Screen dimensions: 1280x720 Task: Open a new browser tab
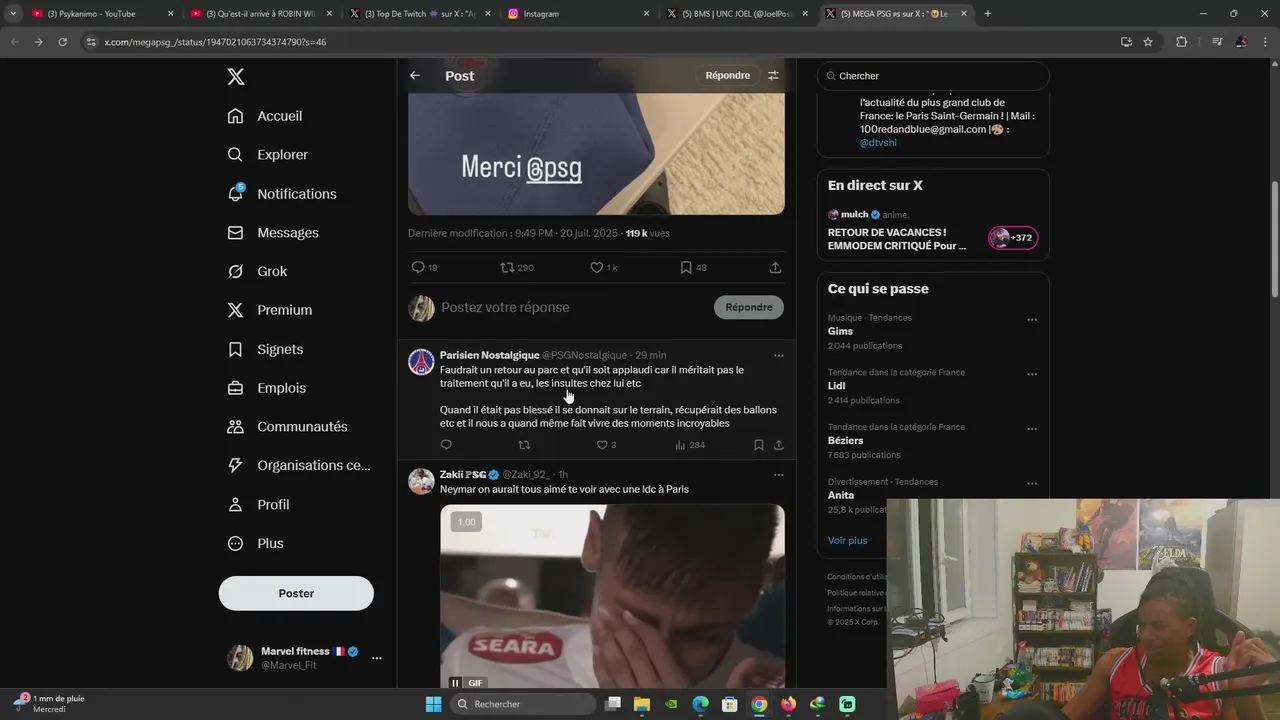point(988,14)
